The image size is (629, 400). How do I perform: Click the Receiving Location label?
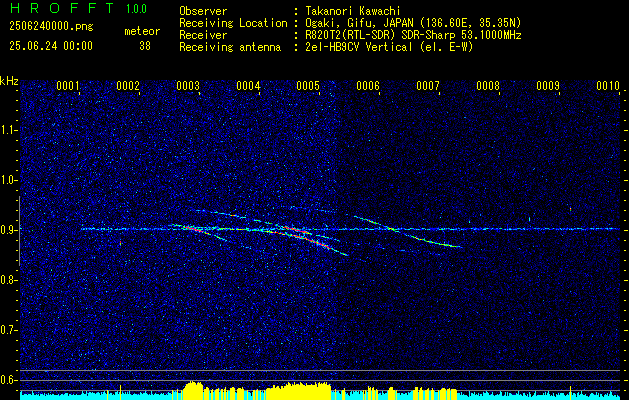(x=233, y=23)
